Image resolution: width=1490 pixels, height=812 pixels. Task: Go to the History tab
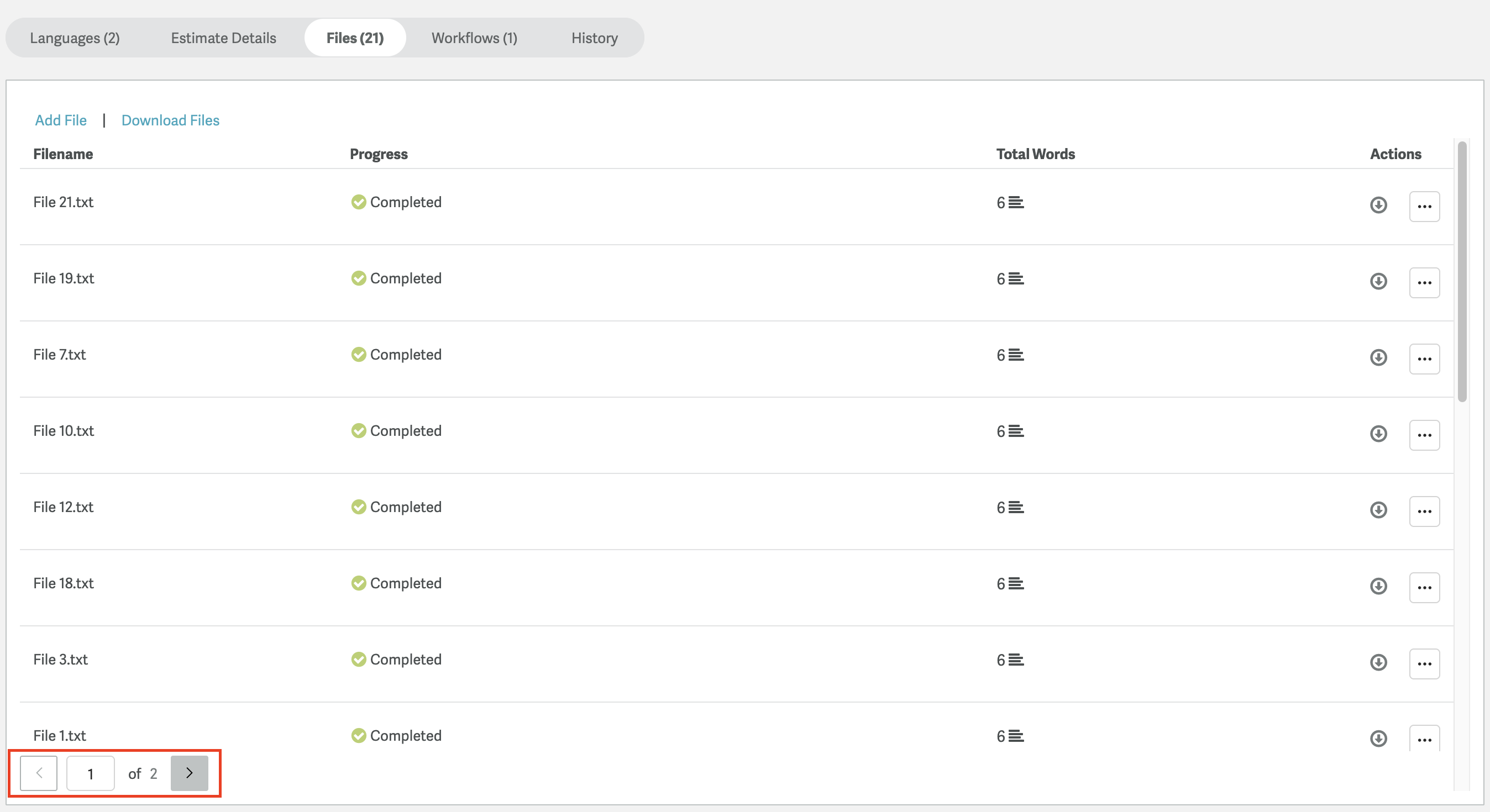click(594, 38)
